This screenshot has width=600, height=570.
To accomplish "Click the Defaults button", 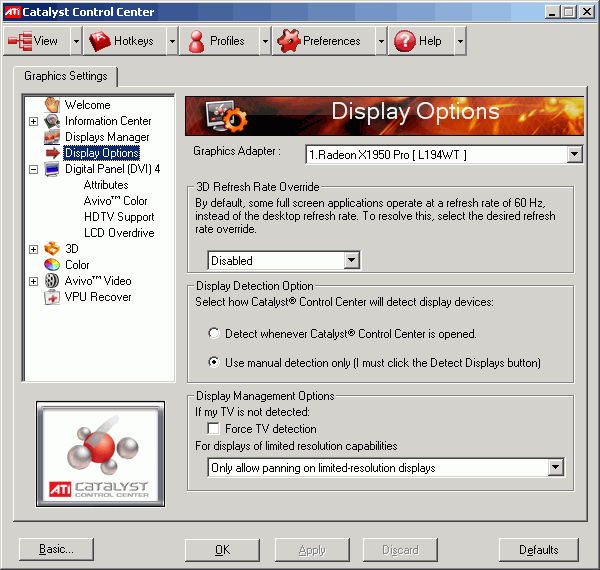I will coord(539,550).
